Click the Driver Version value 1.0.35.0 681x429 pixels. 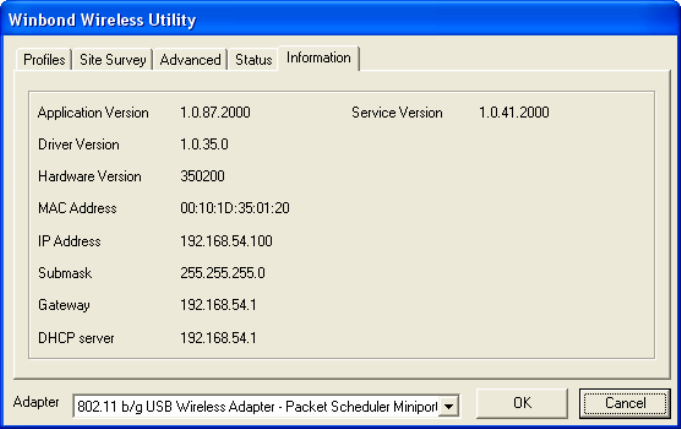tap(204, 145)
